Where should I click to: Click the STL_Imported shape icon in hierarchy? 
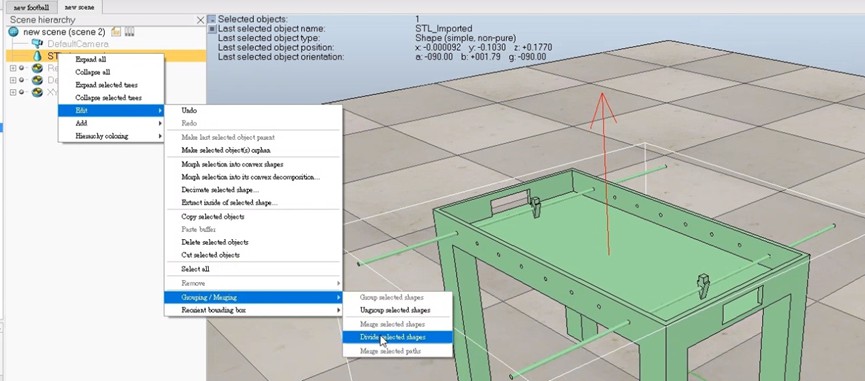click(x=37, y=56)
